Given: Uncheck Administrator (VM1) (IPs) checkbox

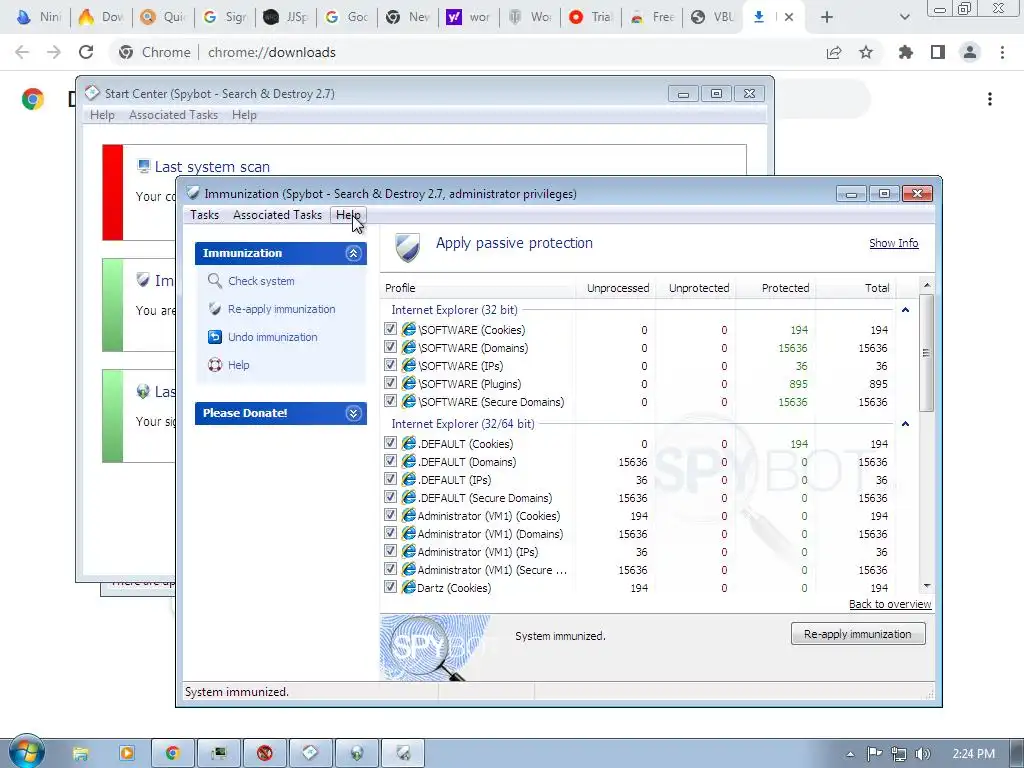Looking at the screenshot, I should [390, 551].
